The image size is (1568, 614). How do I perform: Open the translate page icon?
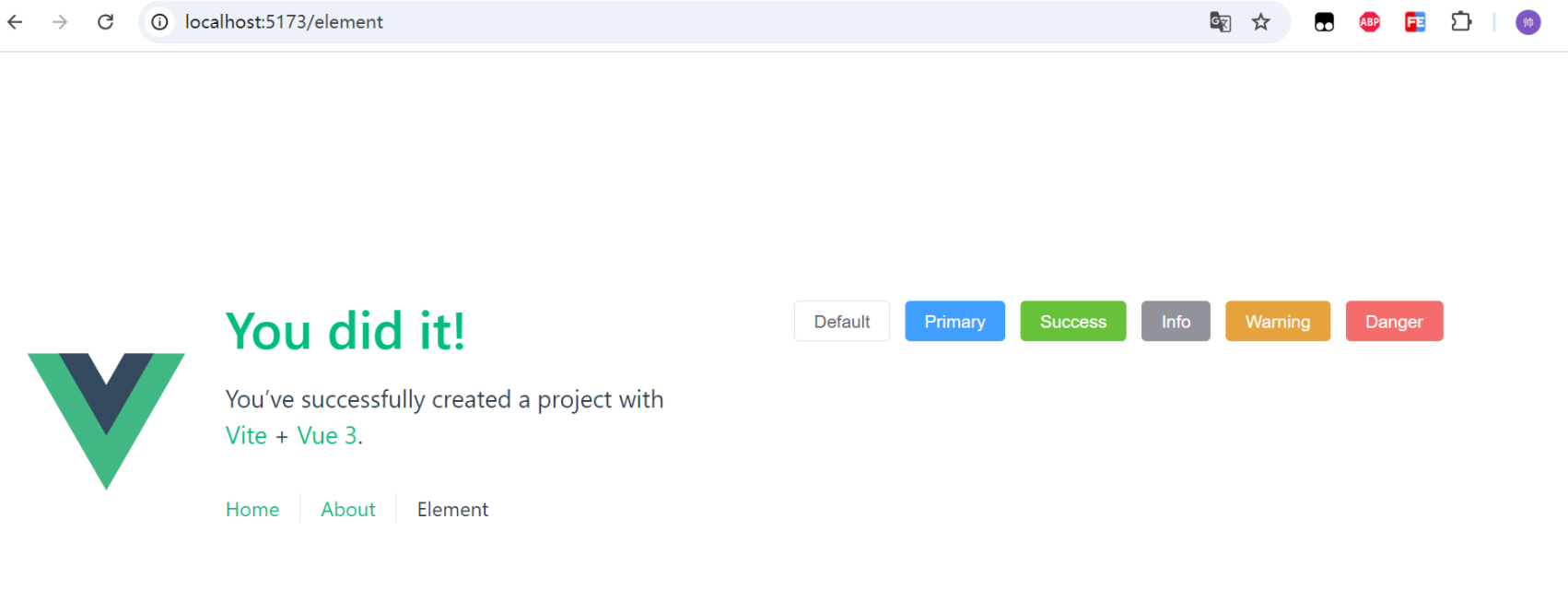point(1220,22)
